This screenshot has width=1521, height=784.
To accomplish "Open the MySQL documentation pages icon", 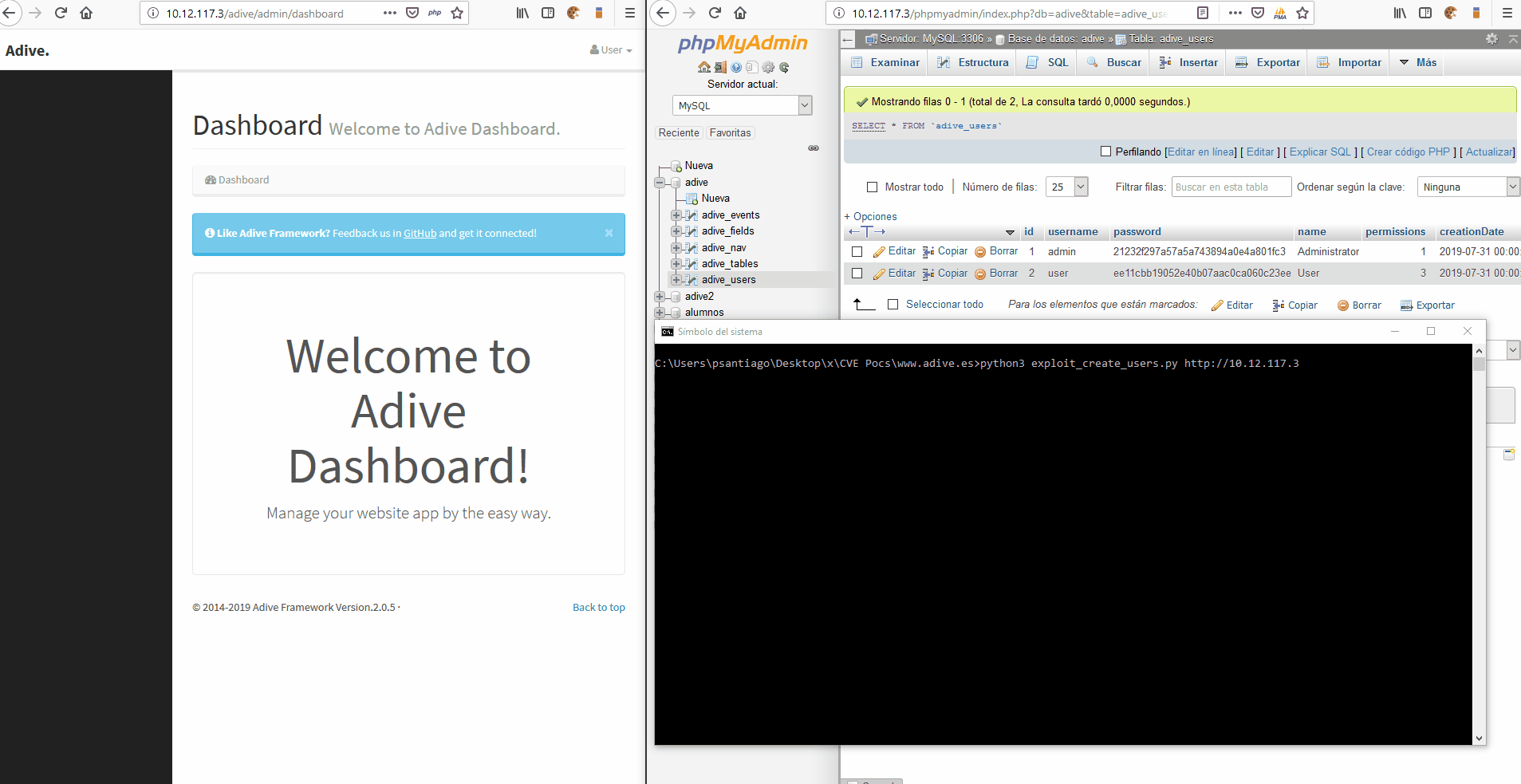I will coord(752,68).
